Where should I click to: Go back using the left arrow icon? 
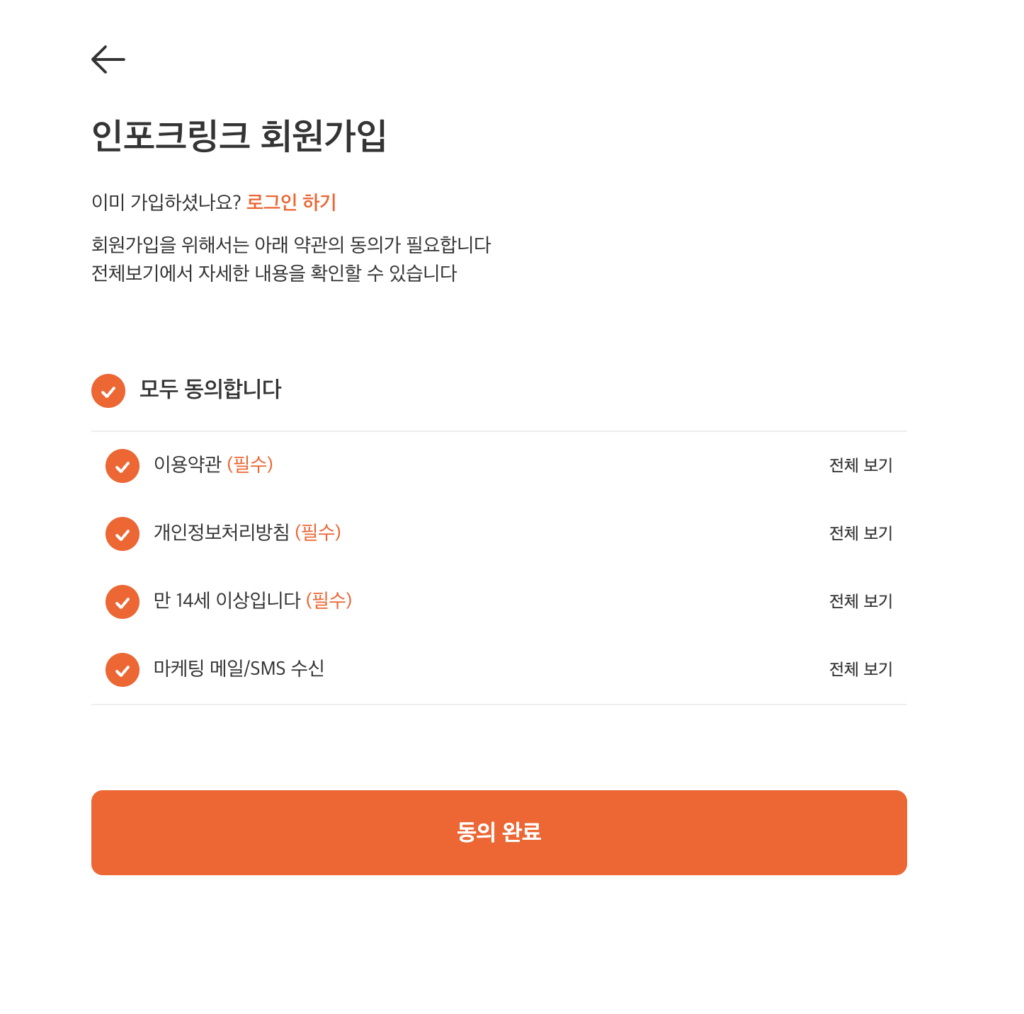tap(108, 59)
